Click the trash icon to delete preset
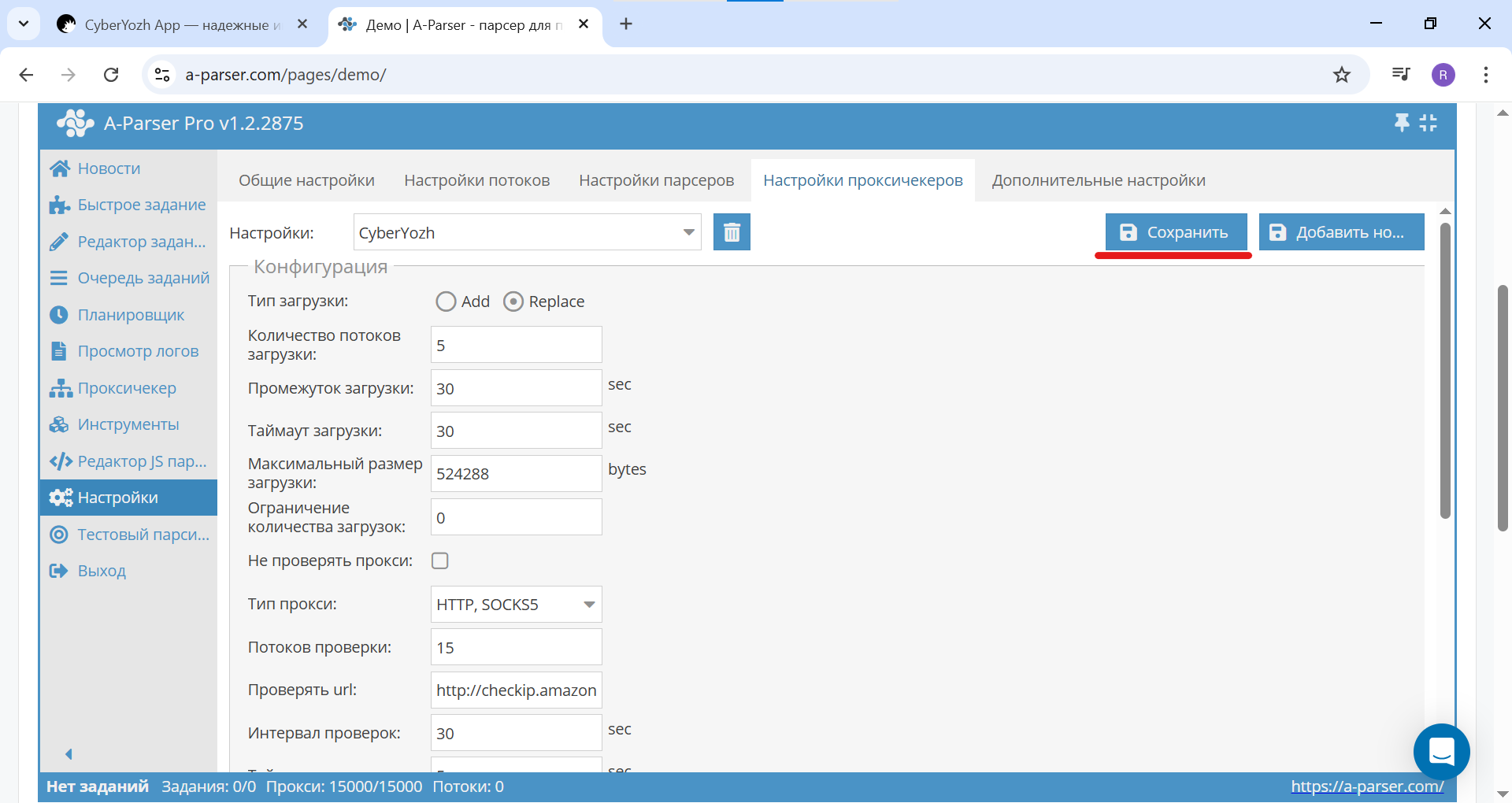Image resolution: width=1512 pixels, height=803 pixels. (732, 232)
